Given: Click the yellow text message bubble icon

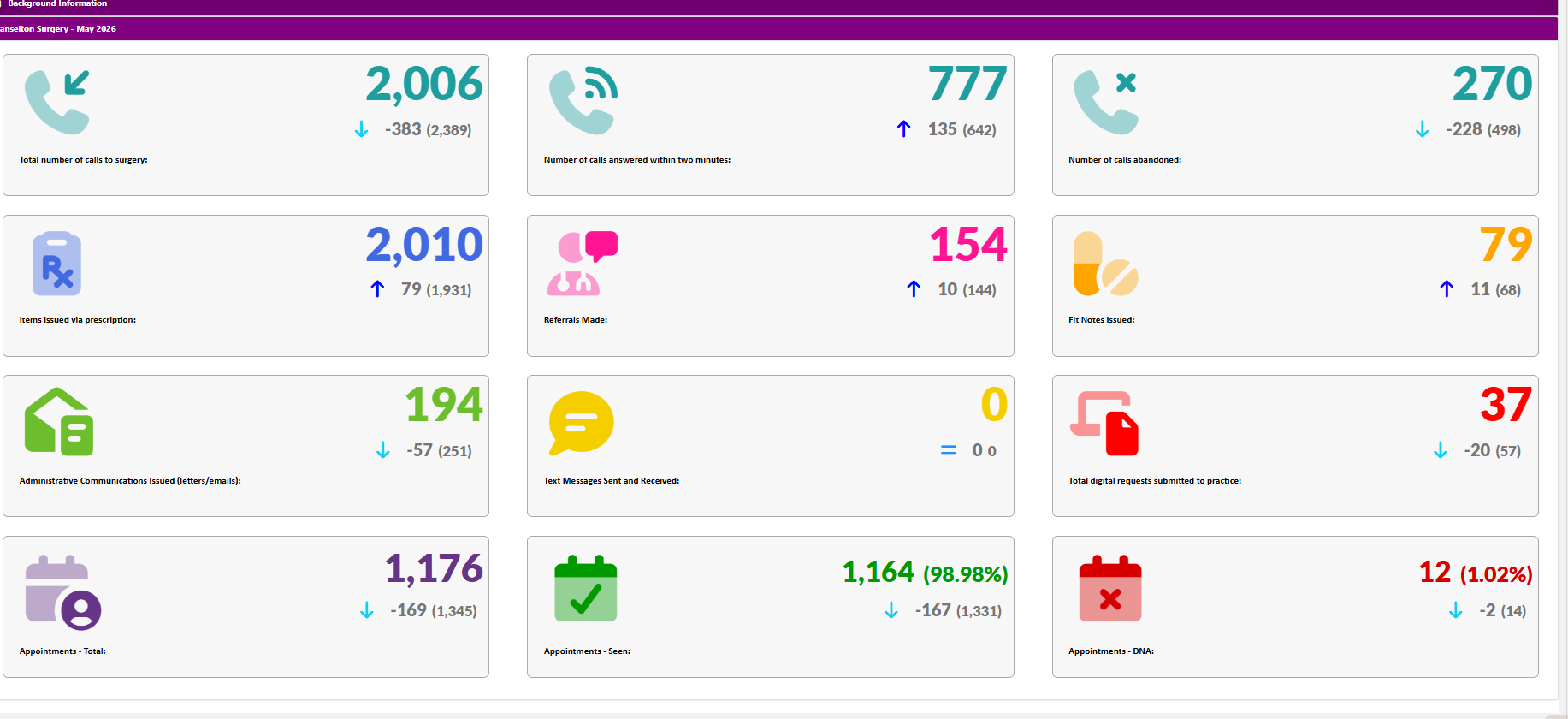Looking at the screenshot, I should tap(582, 423).
